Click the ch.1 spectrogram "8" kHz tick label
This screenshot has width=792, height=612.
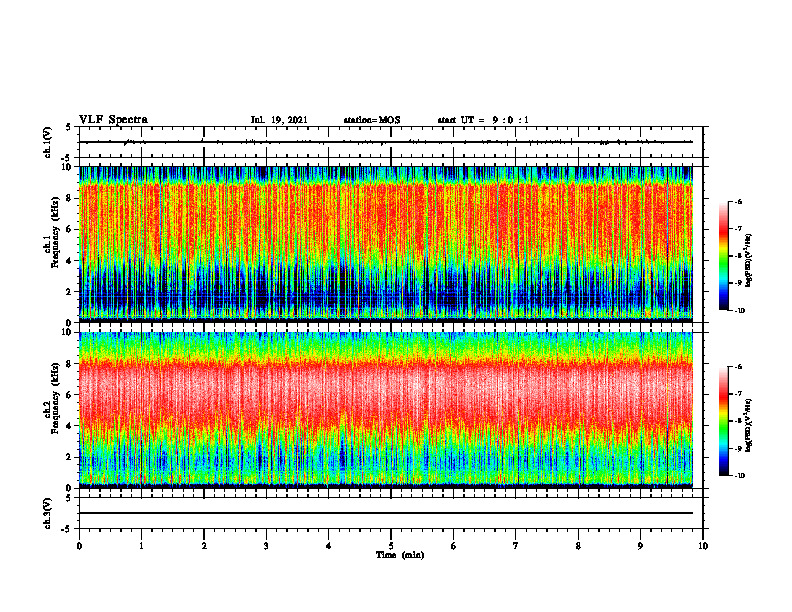pos(69,198)
